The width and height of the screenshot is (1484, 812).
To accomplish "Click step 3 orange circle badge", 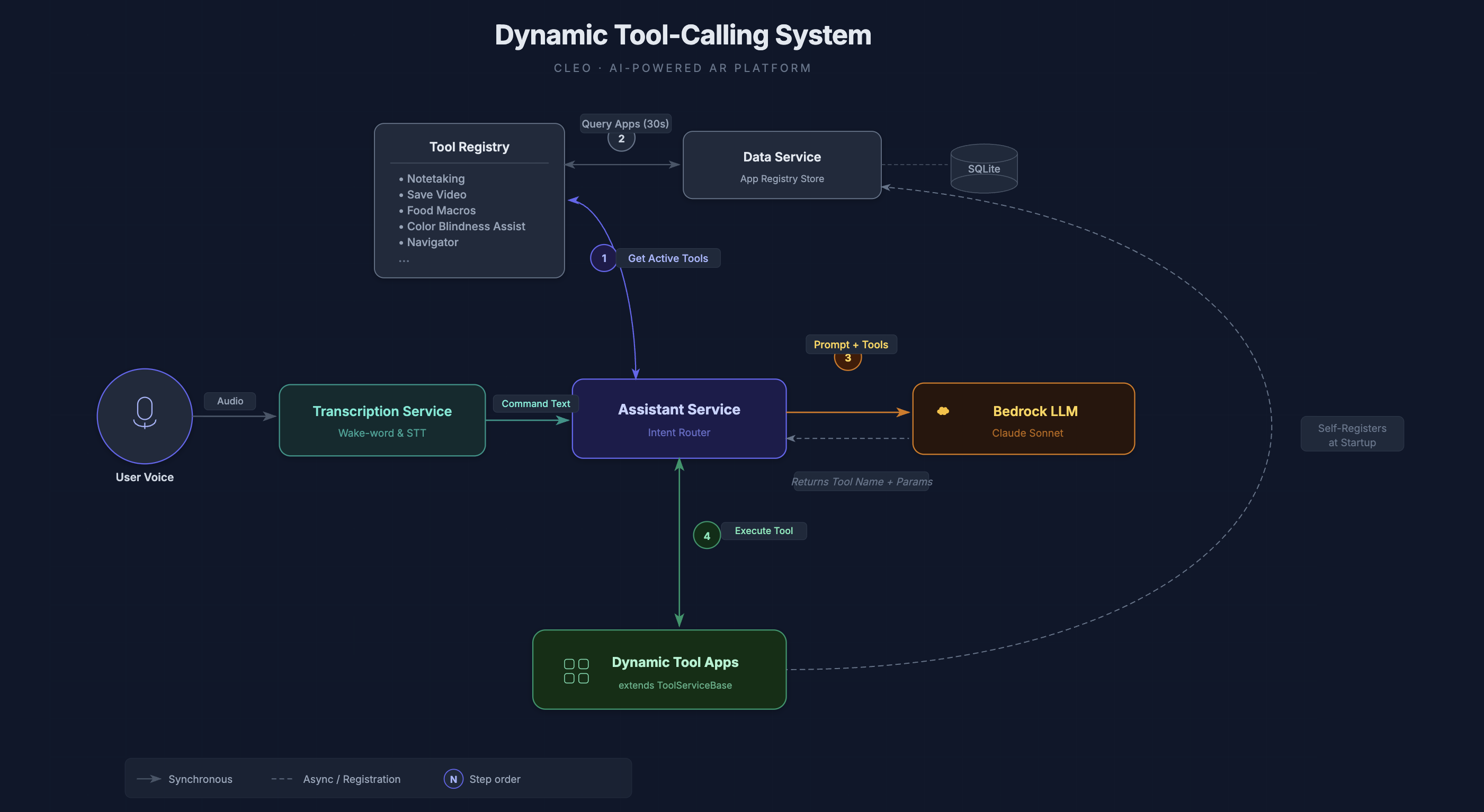I will tap(847, 360).
